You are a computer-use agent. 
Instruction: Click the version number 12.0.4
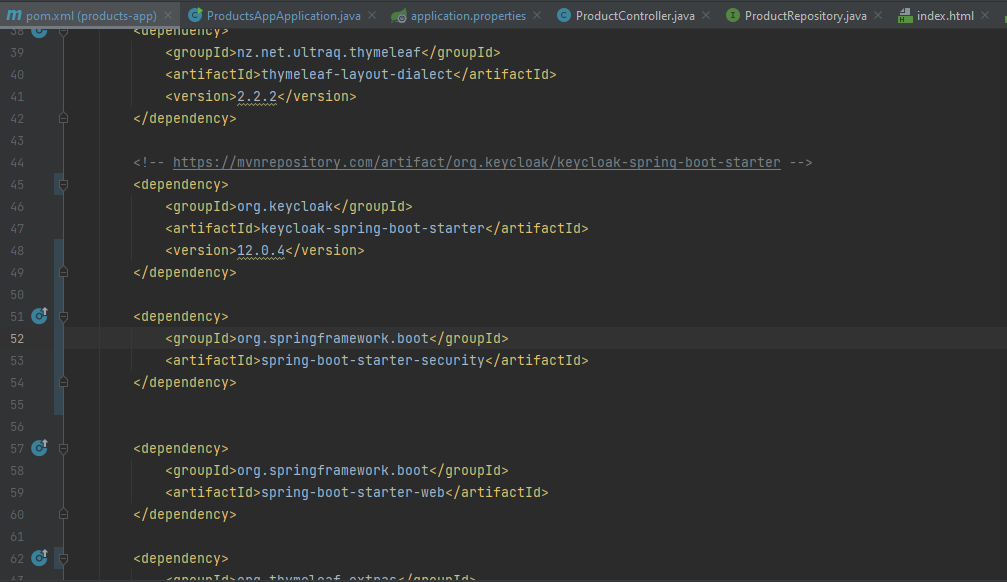261,251
